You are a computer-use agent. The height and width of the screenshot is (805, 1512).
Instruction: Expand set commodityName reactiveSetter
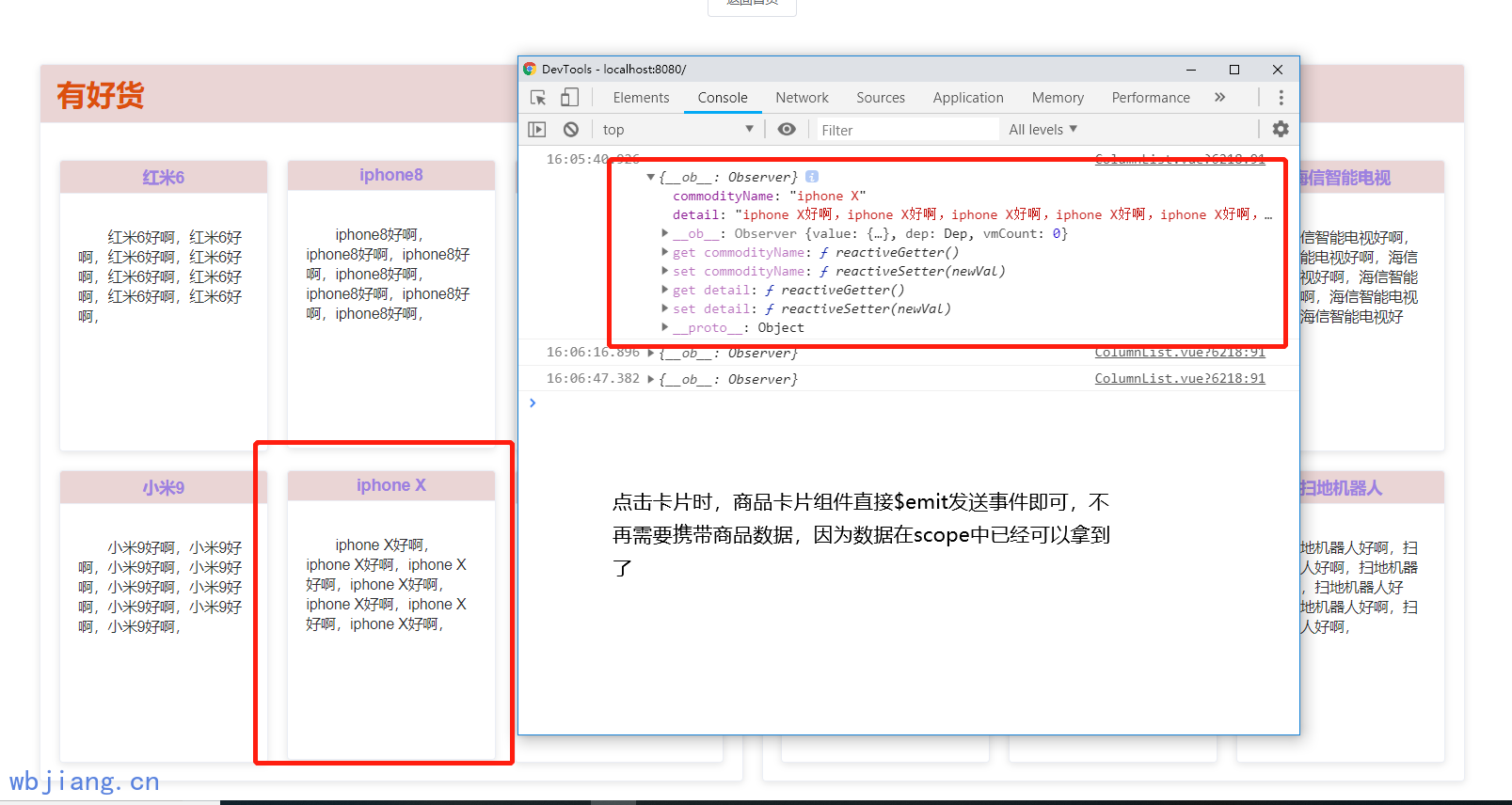(664, 271)
